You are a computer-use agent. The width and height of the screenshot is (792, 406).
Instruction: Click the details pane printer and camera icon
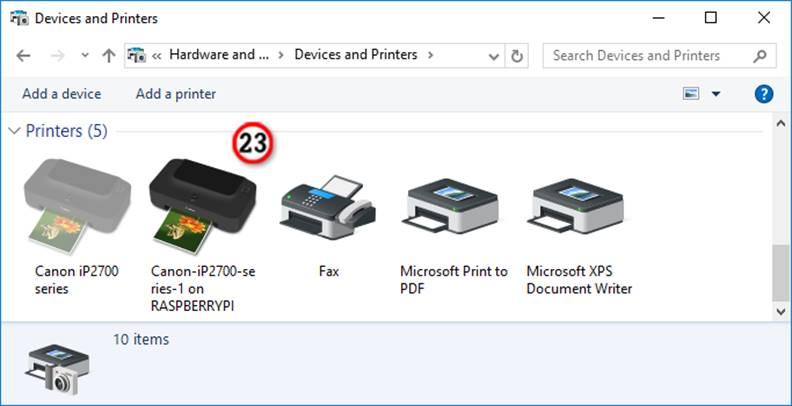59,370
